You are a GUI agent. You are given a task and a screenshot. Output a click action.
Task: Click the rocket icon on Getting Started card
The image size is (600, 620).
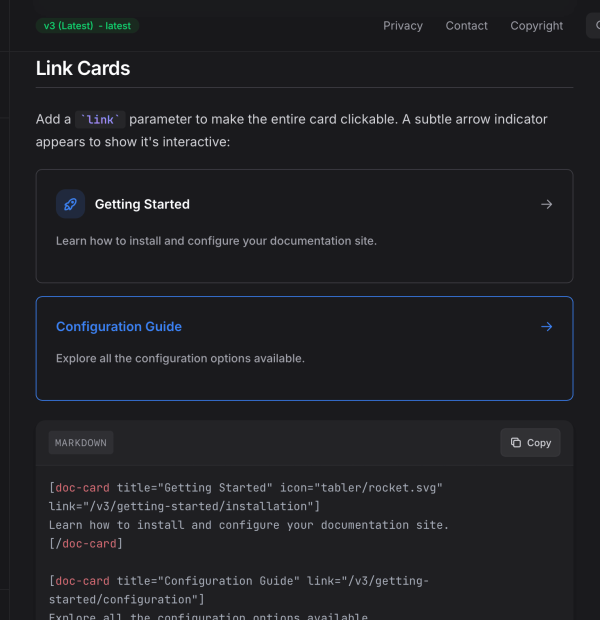click(x=70, y=204)
